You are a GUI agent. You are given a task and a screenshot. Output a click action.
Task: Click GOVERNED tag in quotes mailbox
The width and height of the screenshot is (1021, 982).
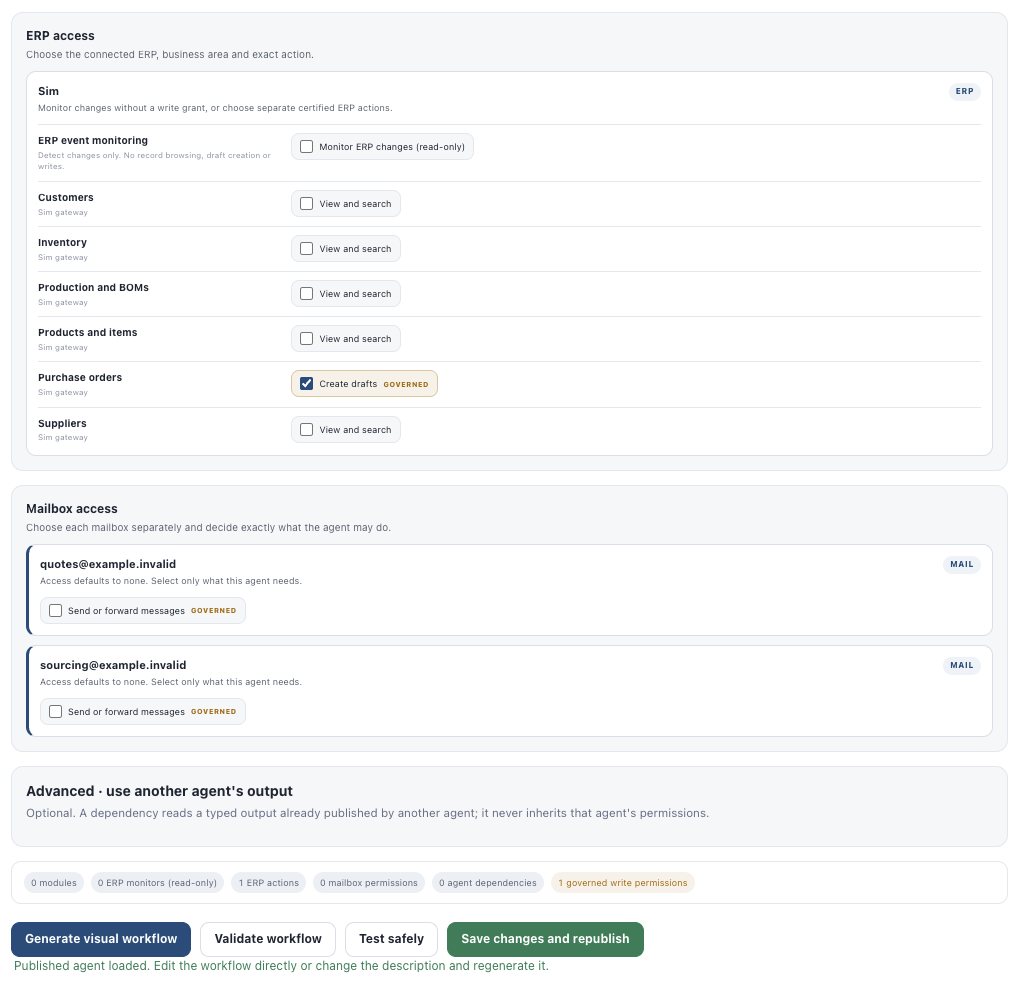point(214,611)
